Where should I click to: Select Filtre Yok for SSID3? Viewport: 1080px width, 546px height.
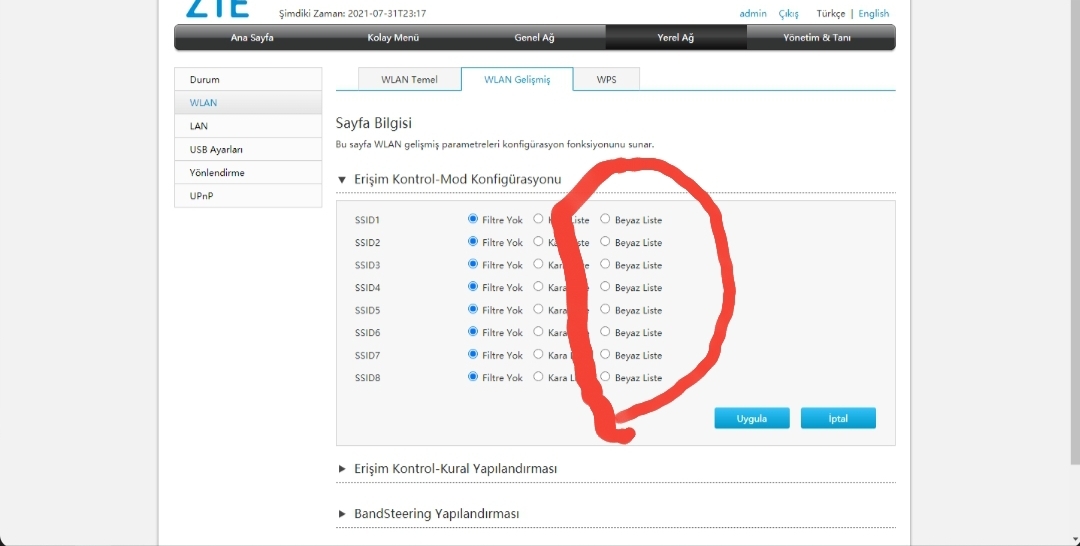472,264
